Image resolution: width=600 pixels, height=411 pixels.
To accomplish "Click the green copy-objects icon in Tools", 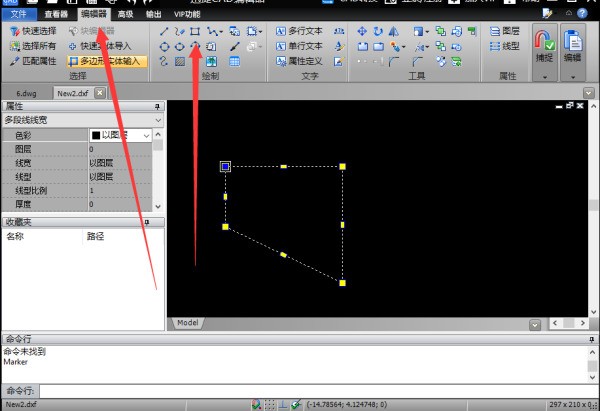I will click(x=441, y=31).
